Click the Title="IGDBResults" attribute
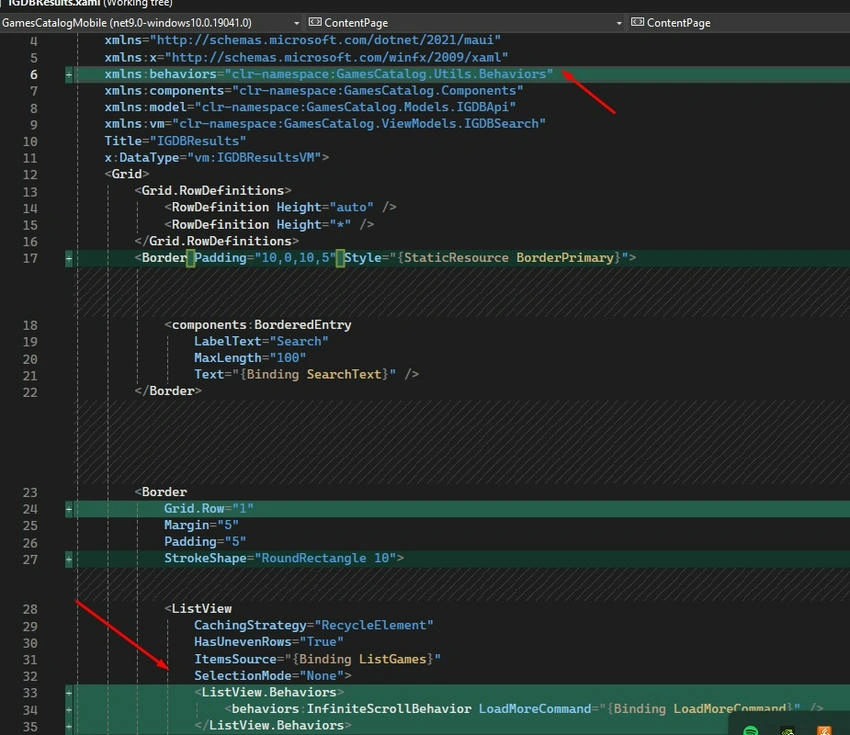850x735 pixels. (175, 141)
